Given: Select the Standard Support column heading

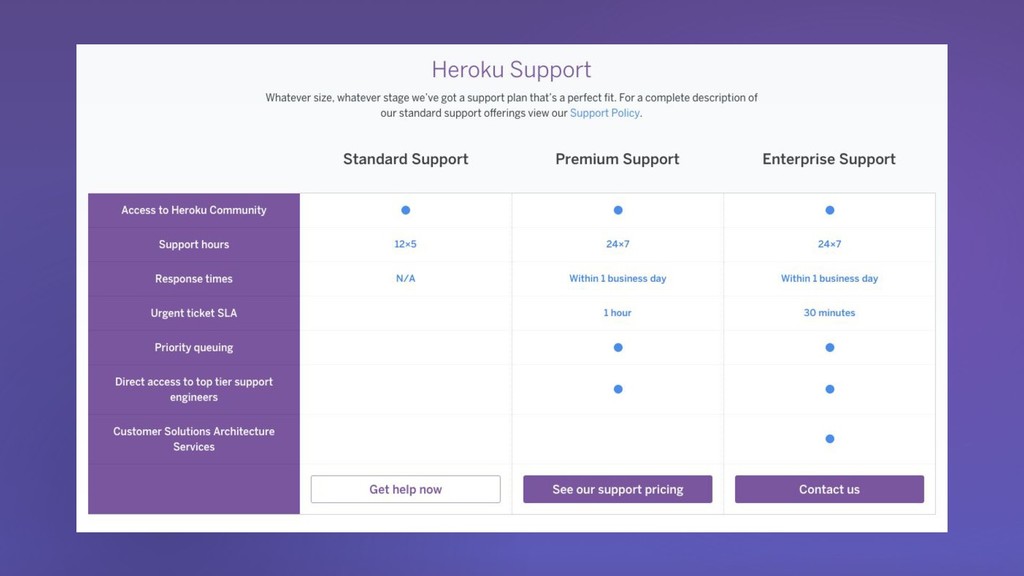Looking at the screenshot, I should pyautogui.click(x=405, y=159).
